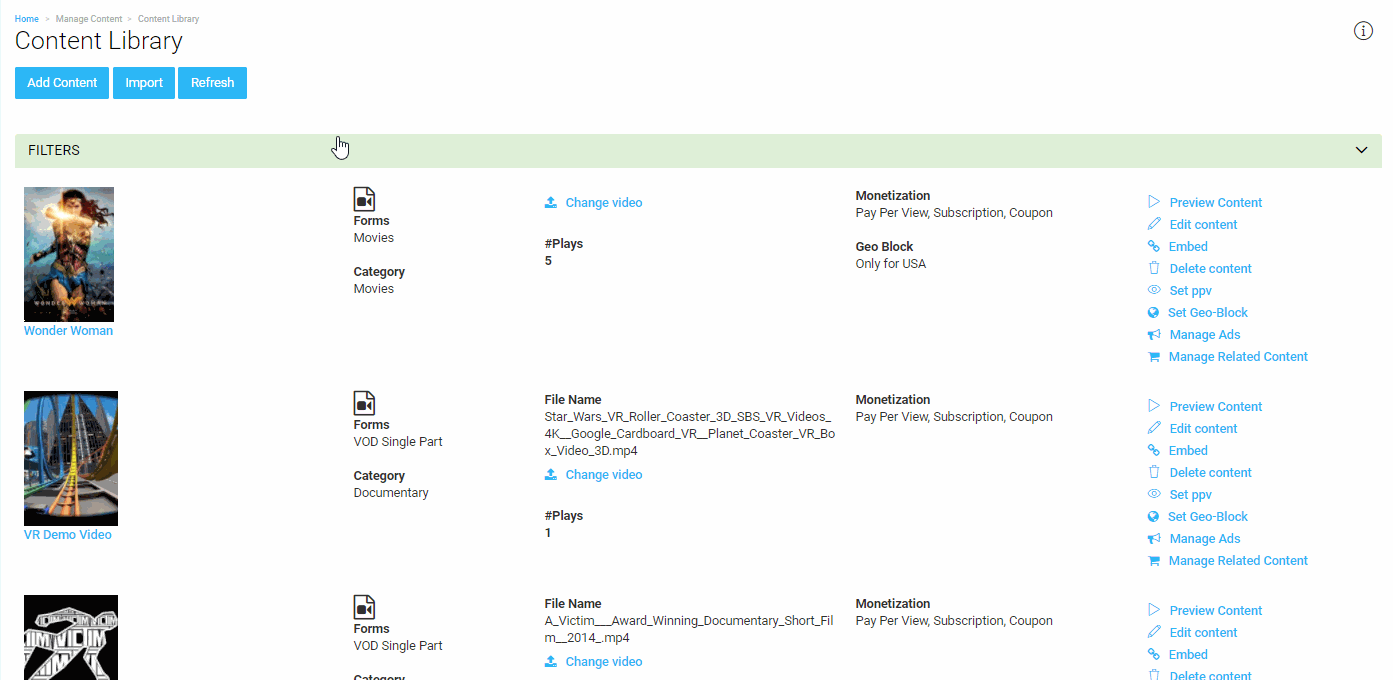Open Manage Content breadcrumb link

coord(89,19)
